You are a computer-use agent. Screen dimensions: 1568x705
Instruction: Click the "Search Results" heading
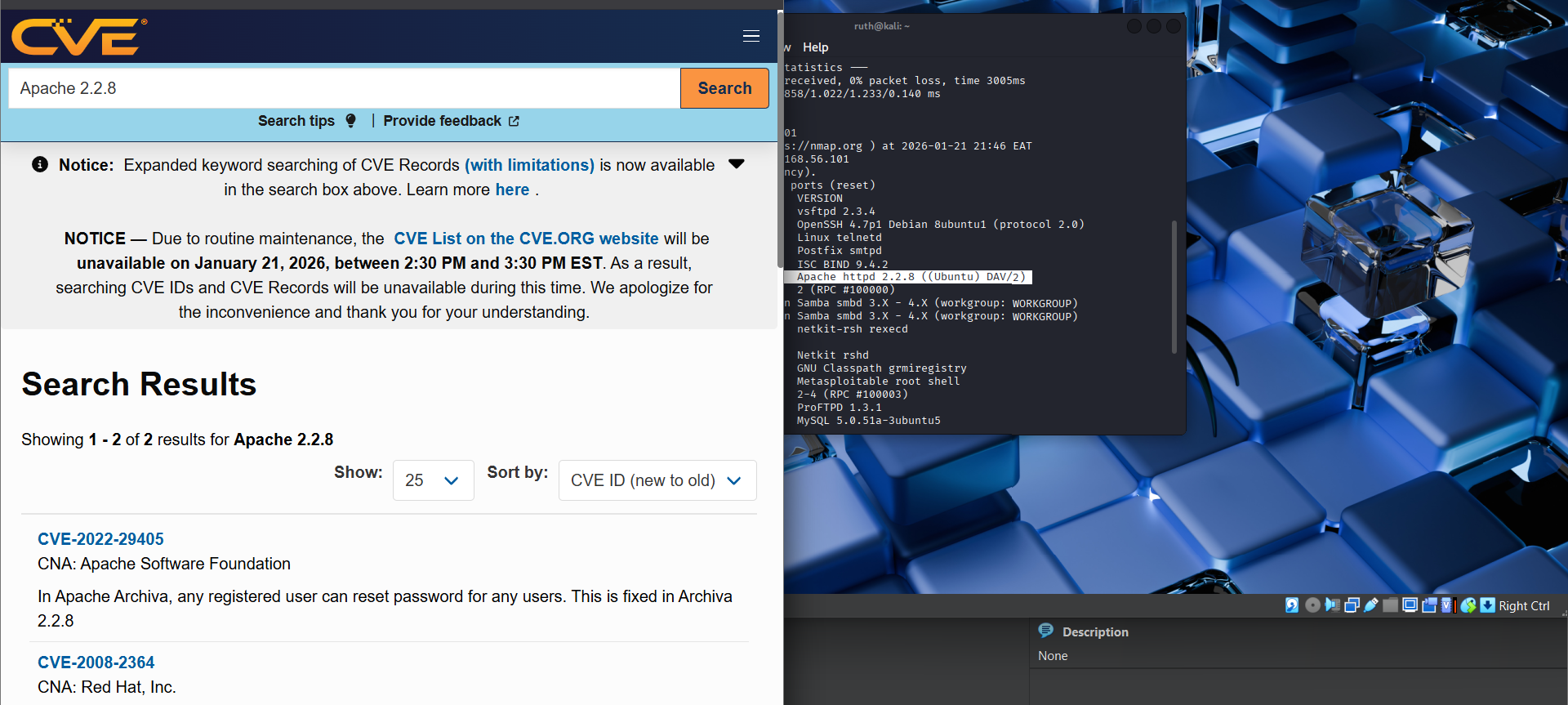[139, 384]
